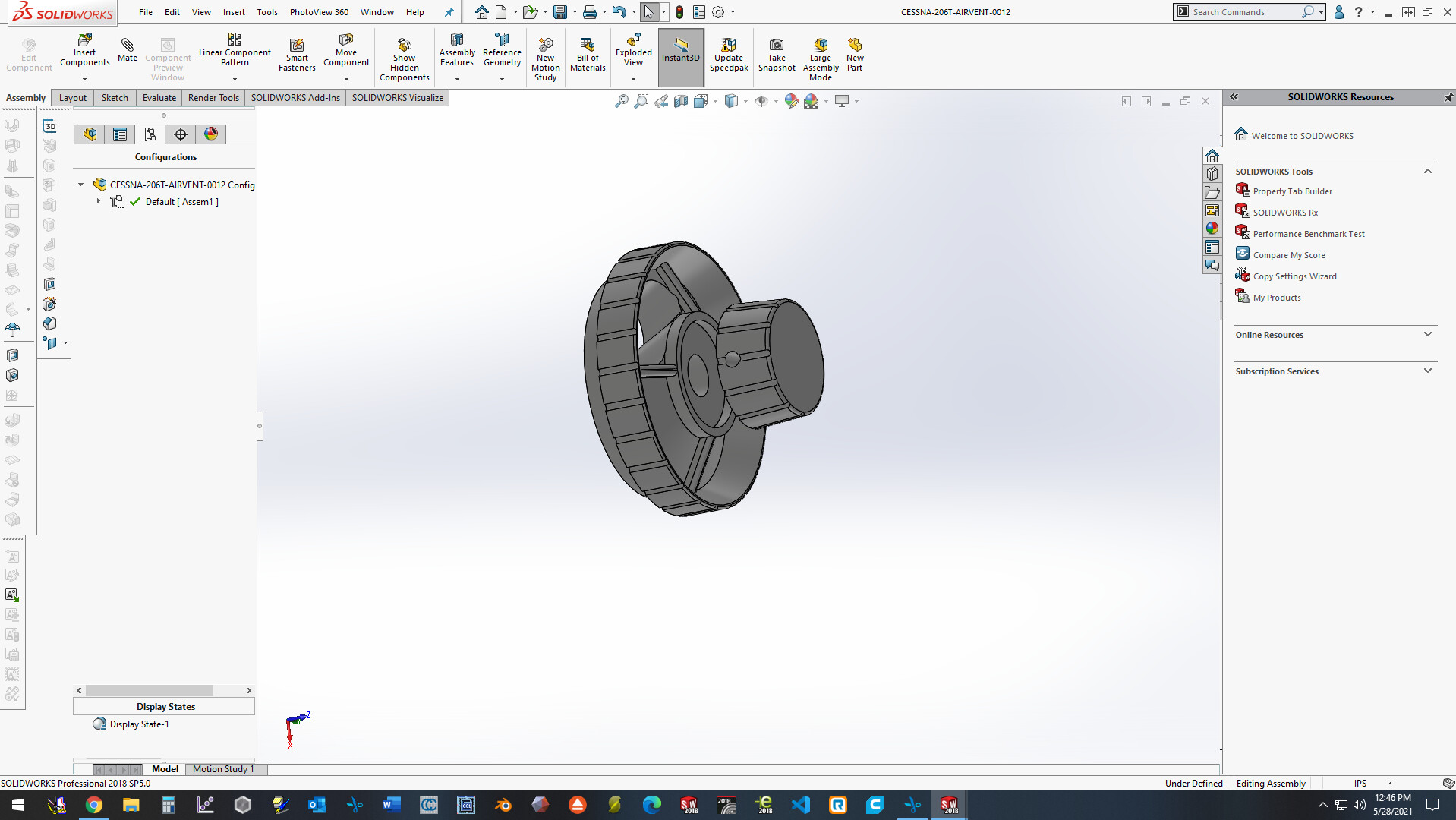The height and width of the screenshot is (820, 1456).
Task: Create a New Part
Action: tap(855, 55)
